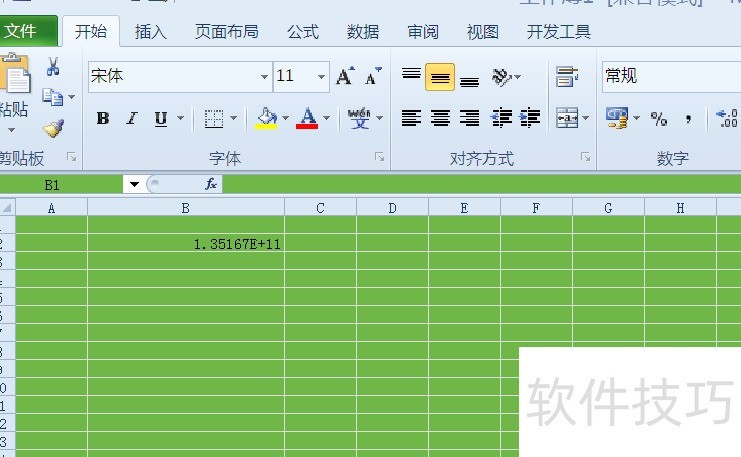Toggle underline formatting
The image size is (741, 457).
[161, 118]
